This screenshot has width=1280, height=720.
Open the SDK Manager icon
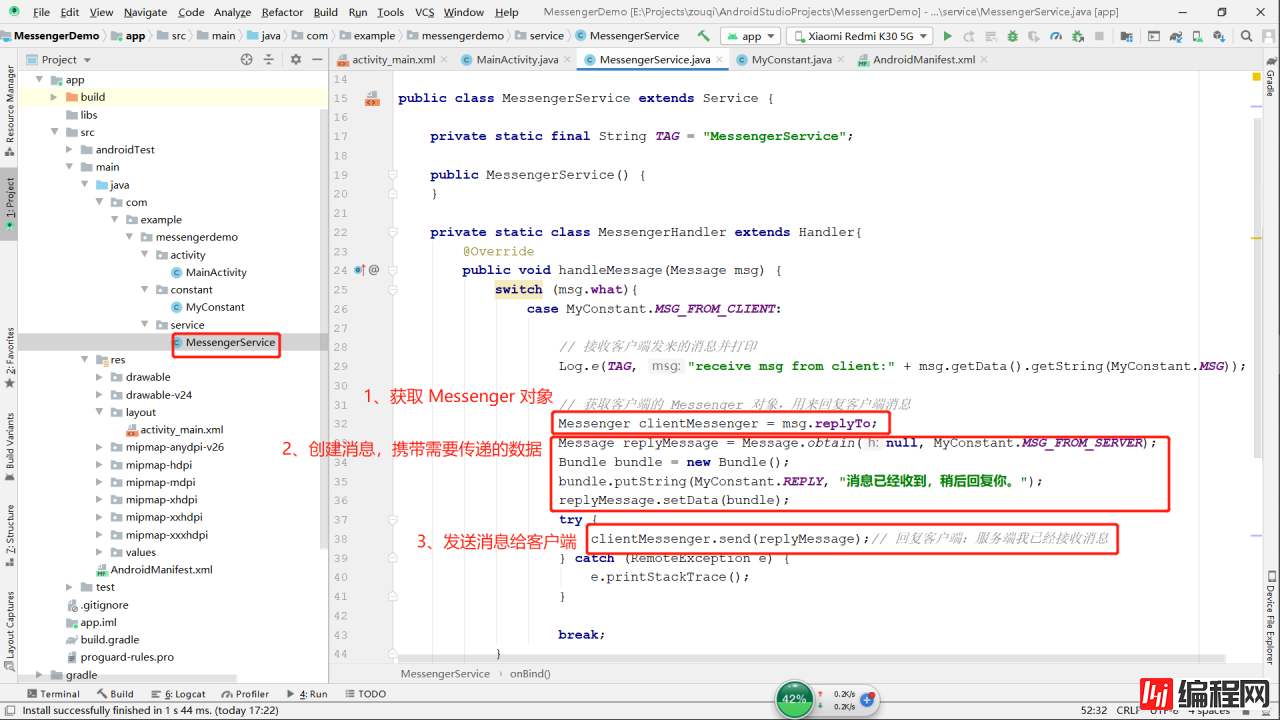1219,36
